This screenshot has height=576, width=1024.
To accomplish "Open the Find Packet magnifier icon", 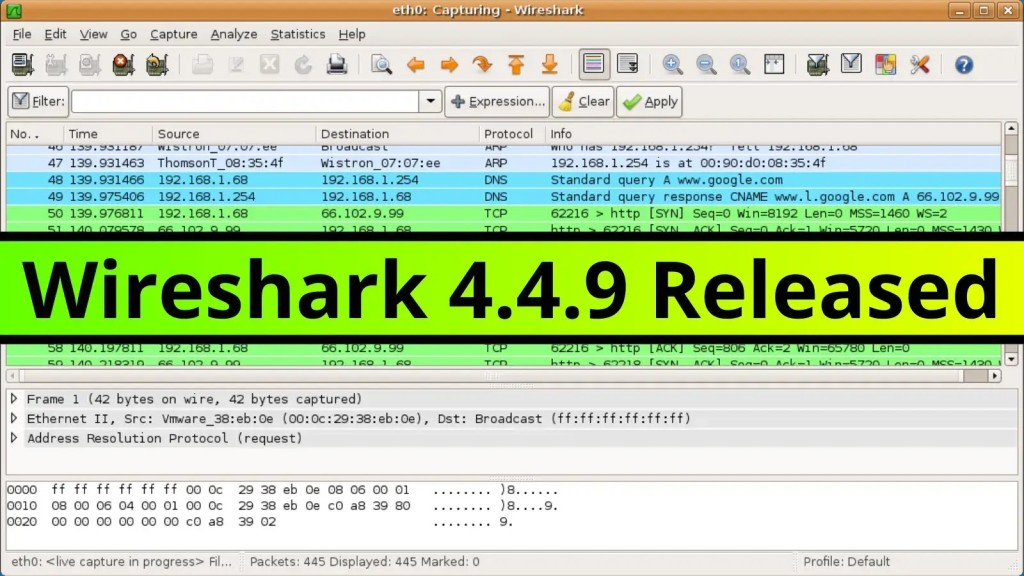I will 382,64.
